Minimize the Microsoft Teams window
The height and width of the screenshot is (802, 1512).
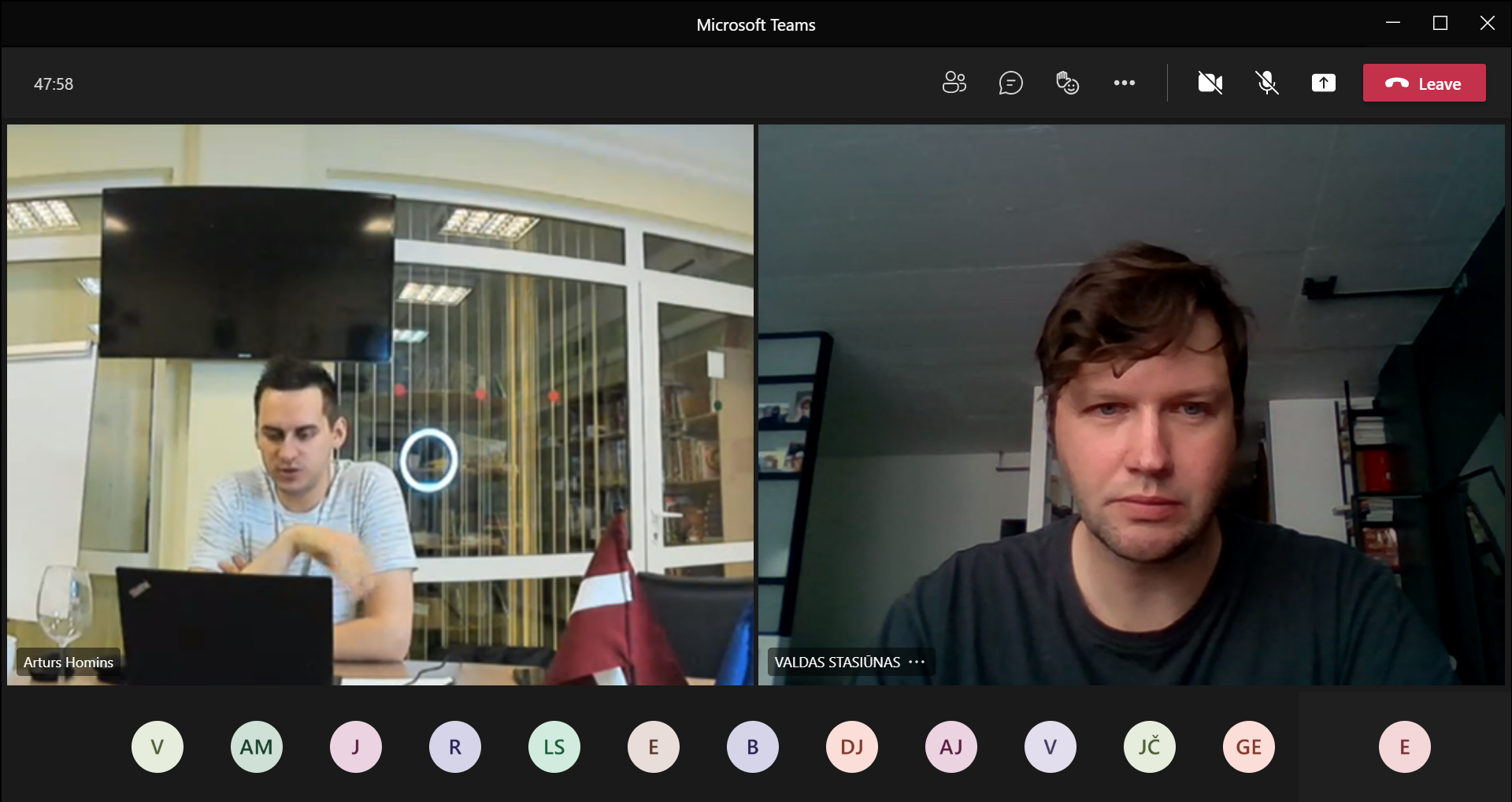pos(1393,23)
